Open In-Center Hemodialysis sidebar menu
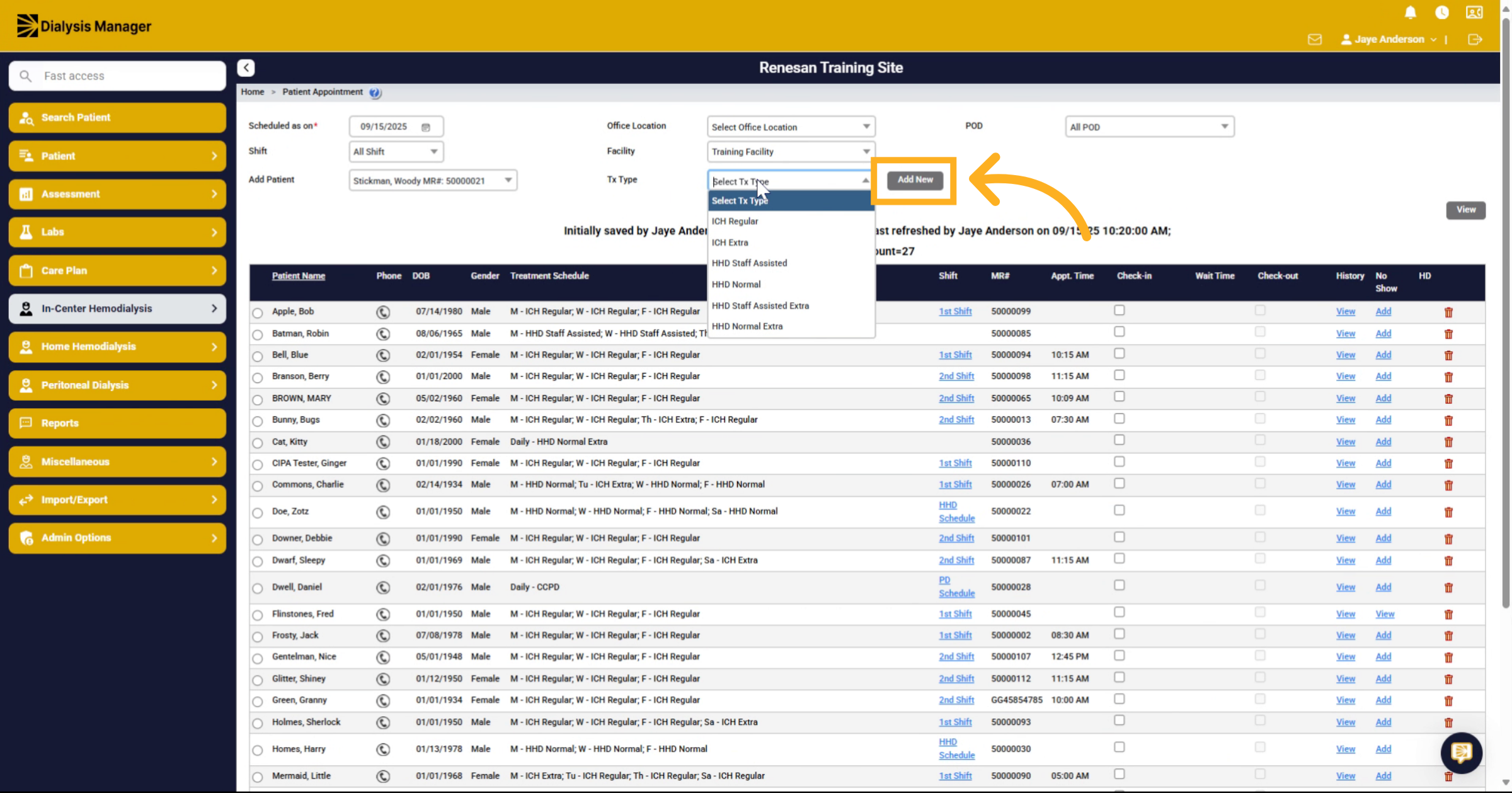 point(118,309)
